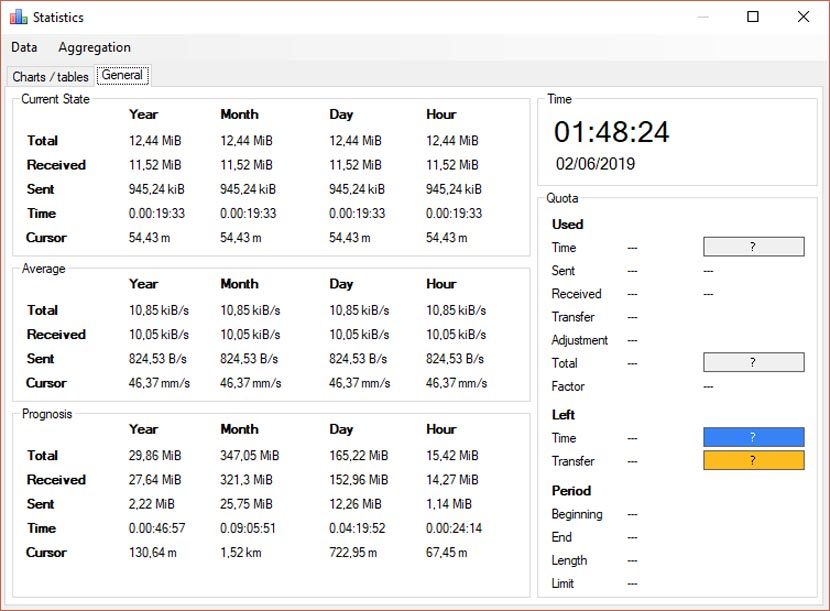Click the Period Beginning label
Viewport: 830px width, 611px height.
click(x=577, y=515)
